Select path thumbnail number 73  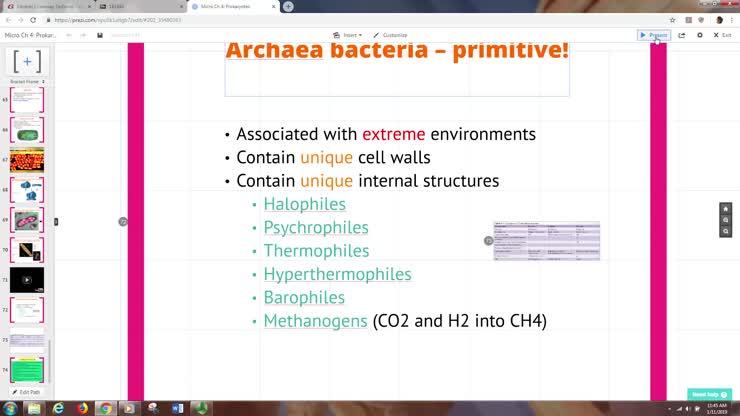tap(27, 340)
